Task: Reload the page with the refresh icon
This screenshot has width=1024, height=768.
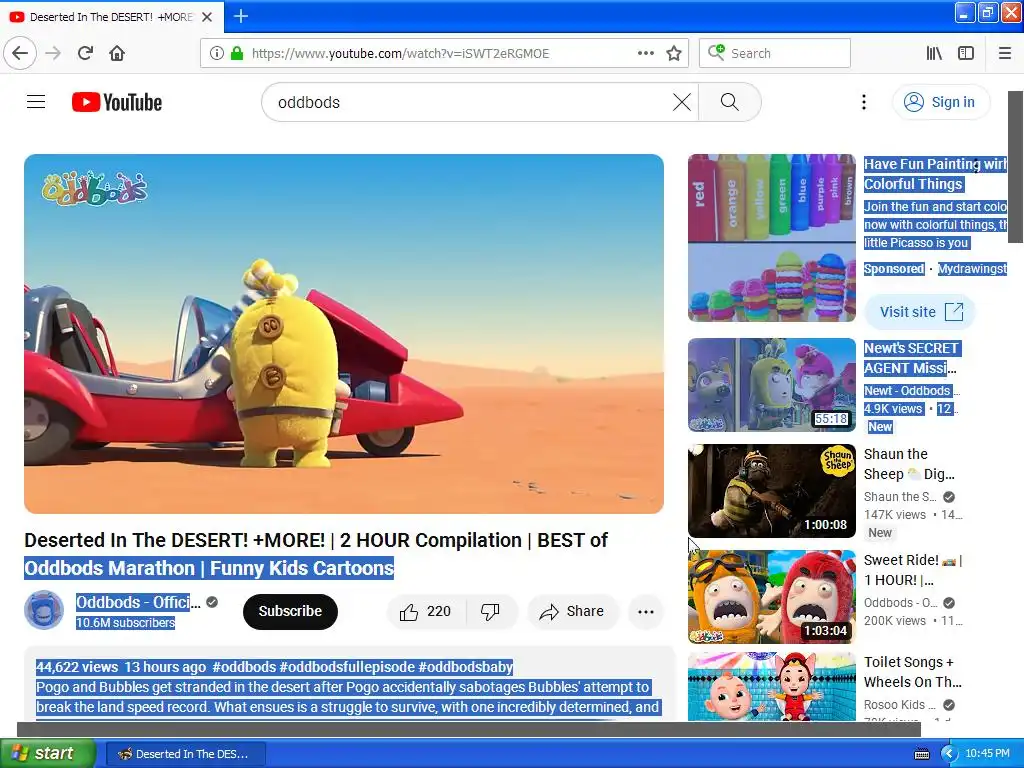Action: tap(85, 53)
